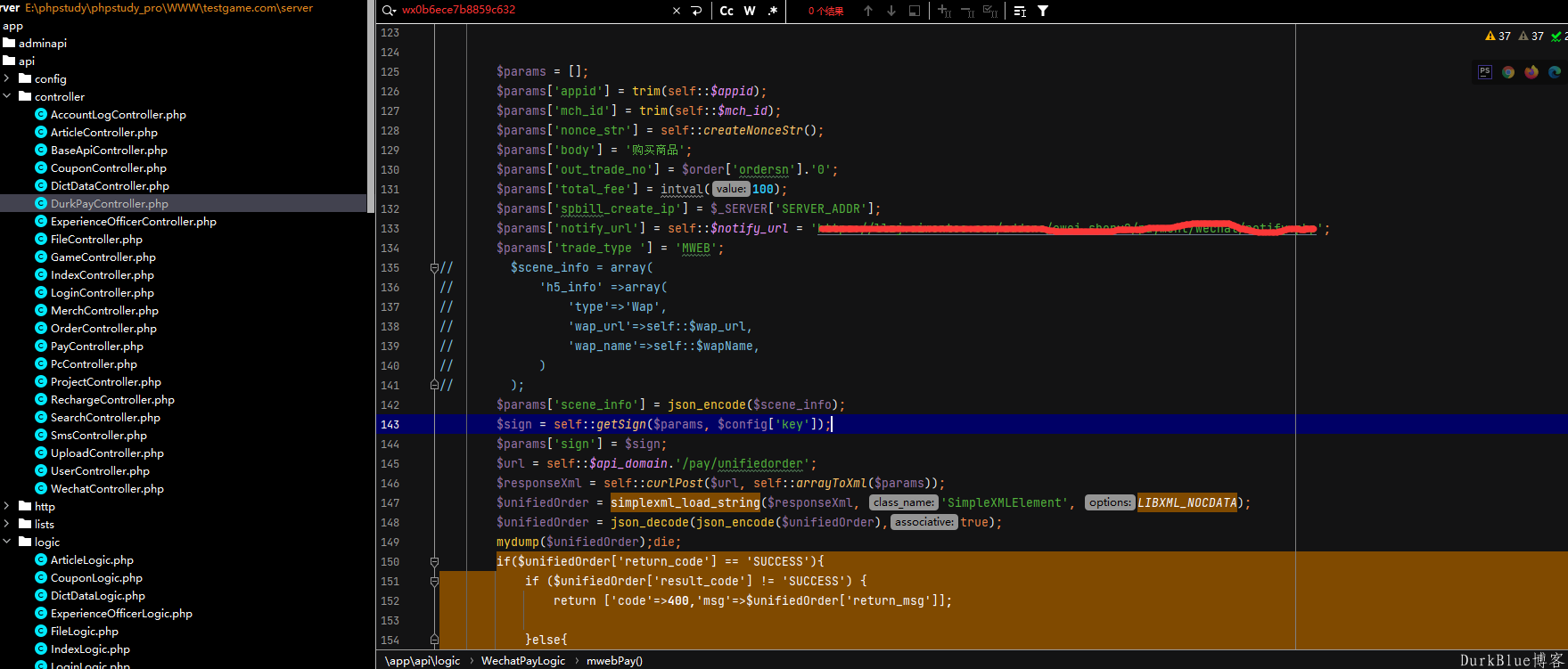Click the '0 个结果' results label
The image size is (1568, 669).
click(825, 11)
